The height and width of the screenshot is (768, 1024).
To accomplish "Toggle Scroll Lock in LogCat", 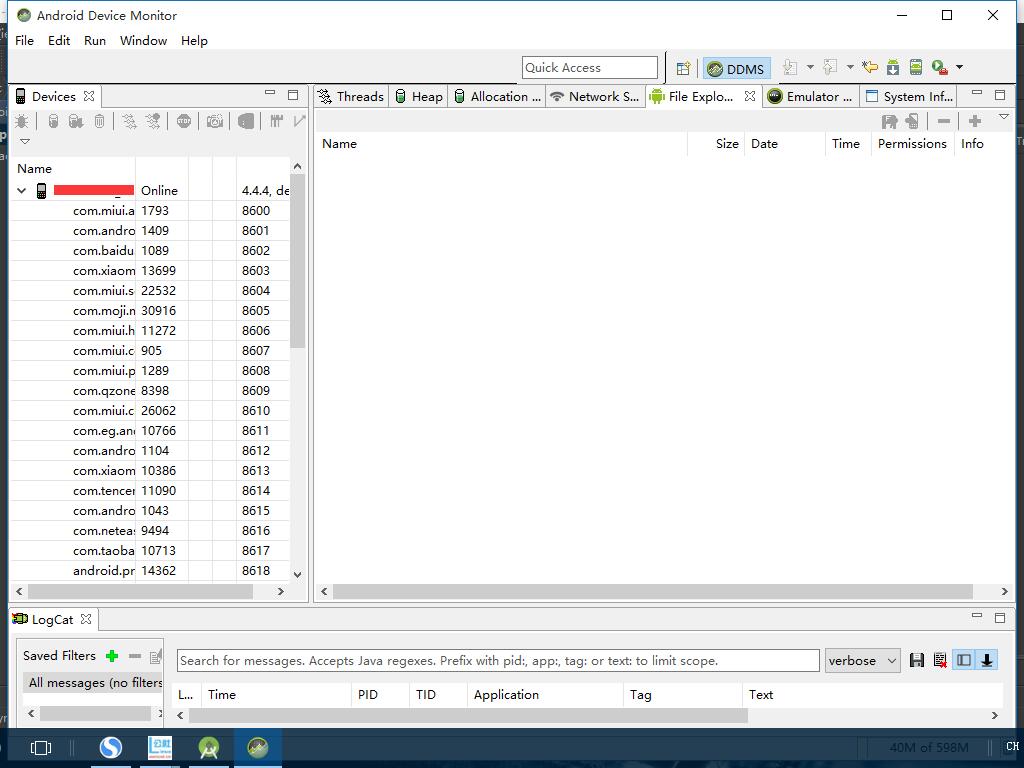I will point(987,660).
